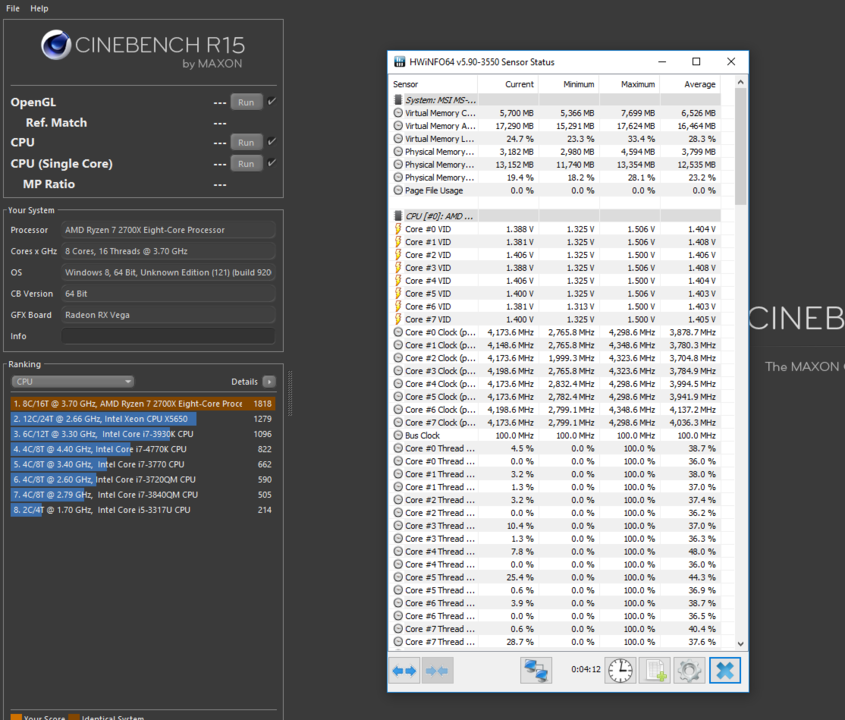This screenshot has height=720, width=845.
Task: Toggle the CPU test checkmark
Action: [272, 142]
